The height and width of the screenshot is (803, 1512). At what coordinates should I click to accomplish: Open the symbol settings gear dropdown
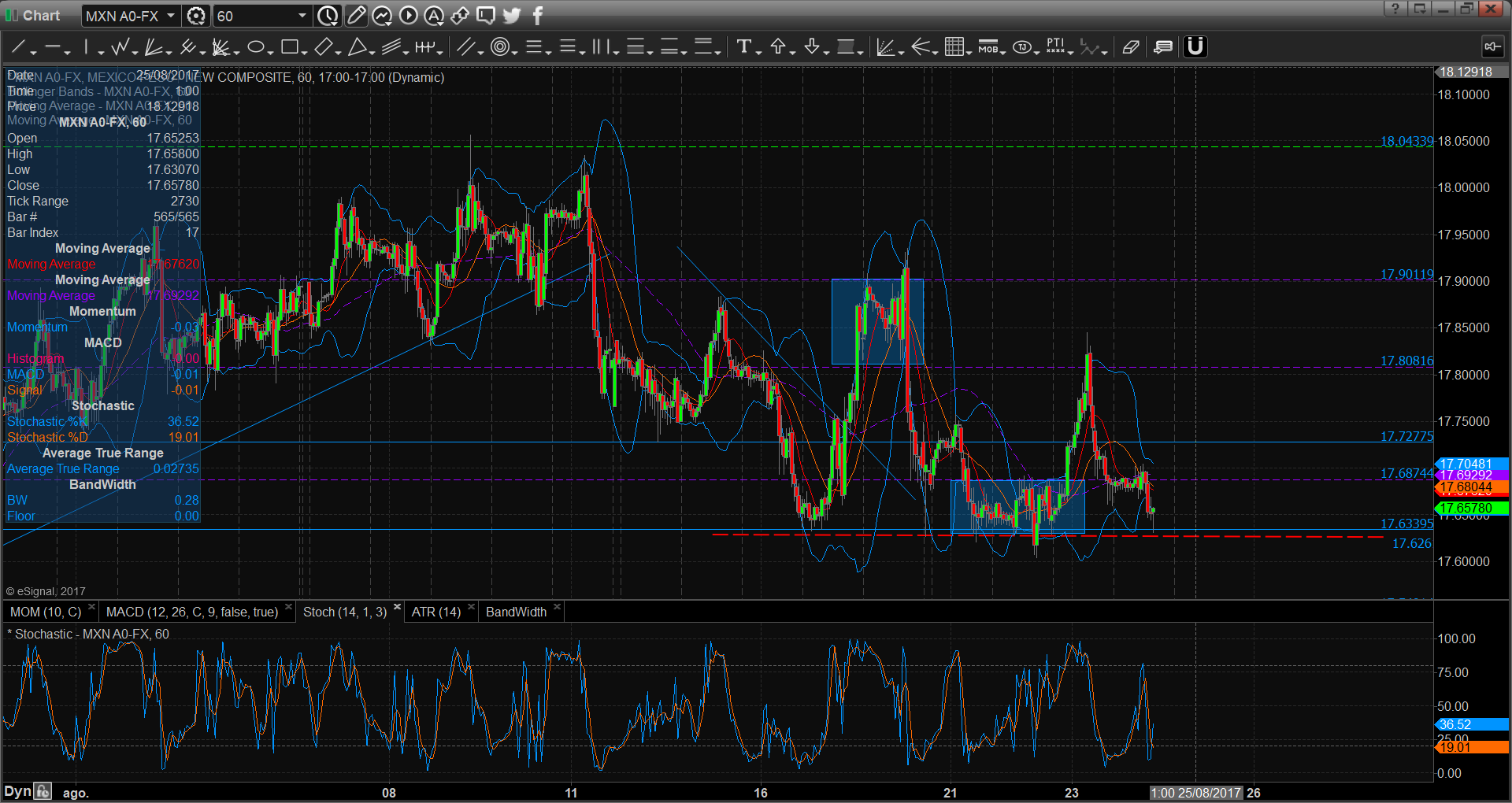coord(196,15)
